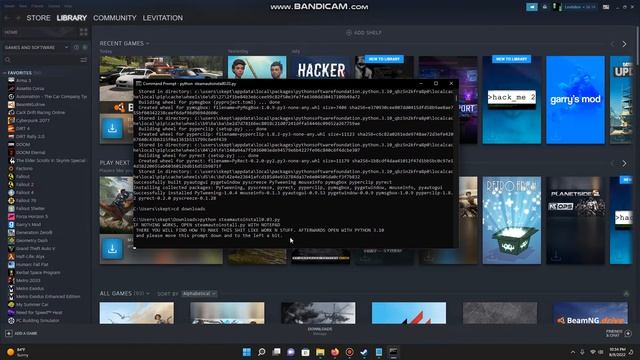This screenshot has width=640, height=360.
Task: Open Steam icon on taskbar
Action: (364, 352)
